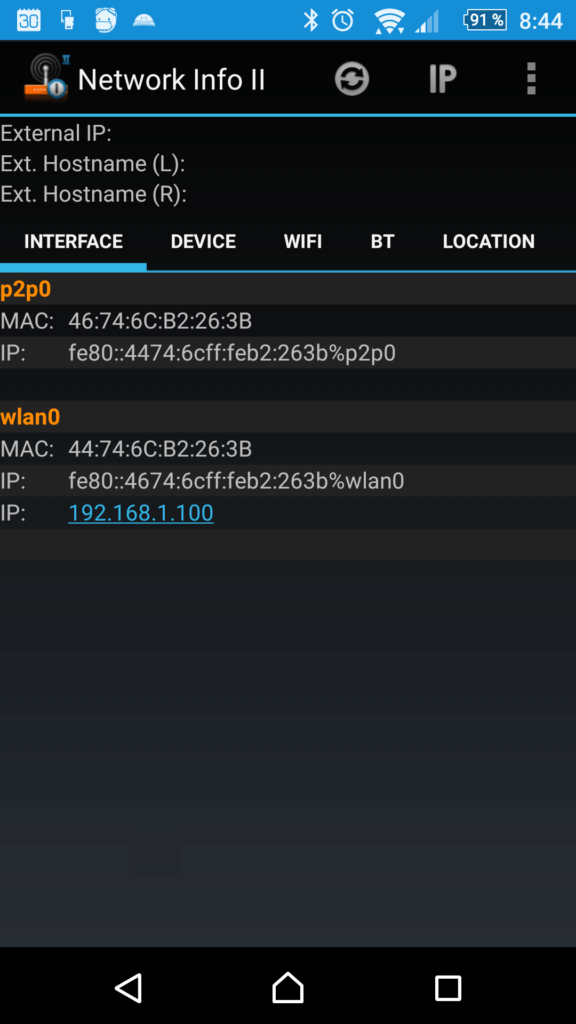Tap the Android home navigation button

pos(288,987)
